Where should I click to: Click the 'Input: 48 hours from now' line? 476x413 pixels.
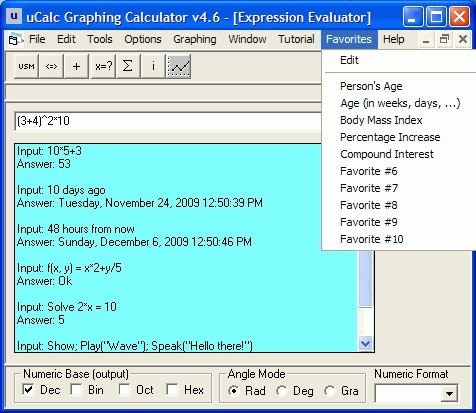point(76,229)
